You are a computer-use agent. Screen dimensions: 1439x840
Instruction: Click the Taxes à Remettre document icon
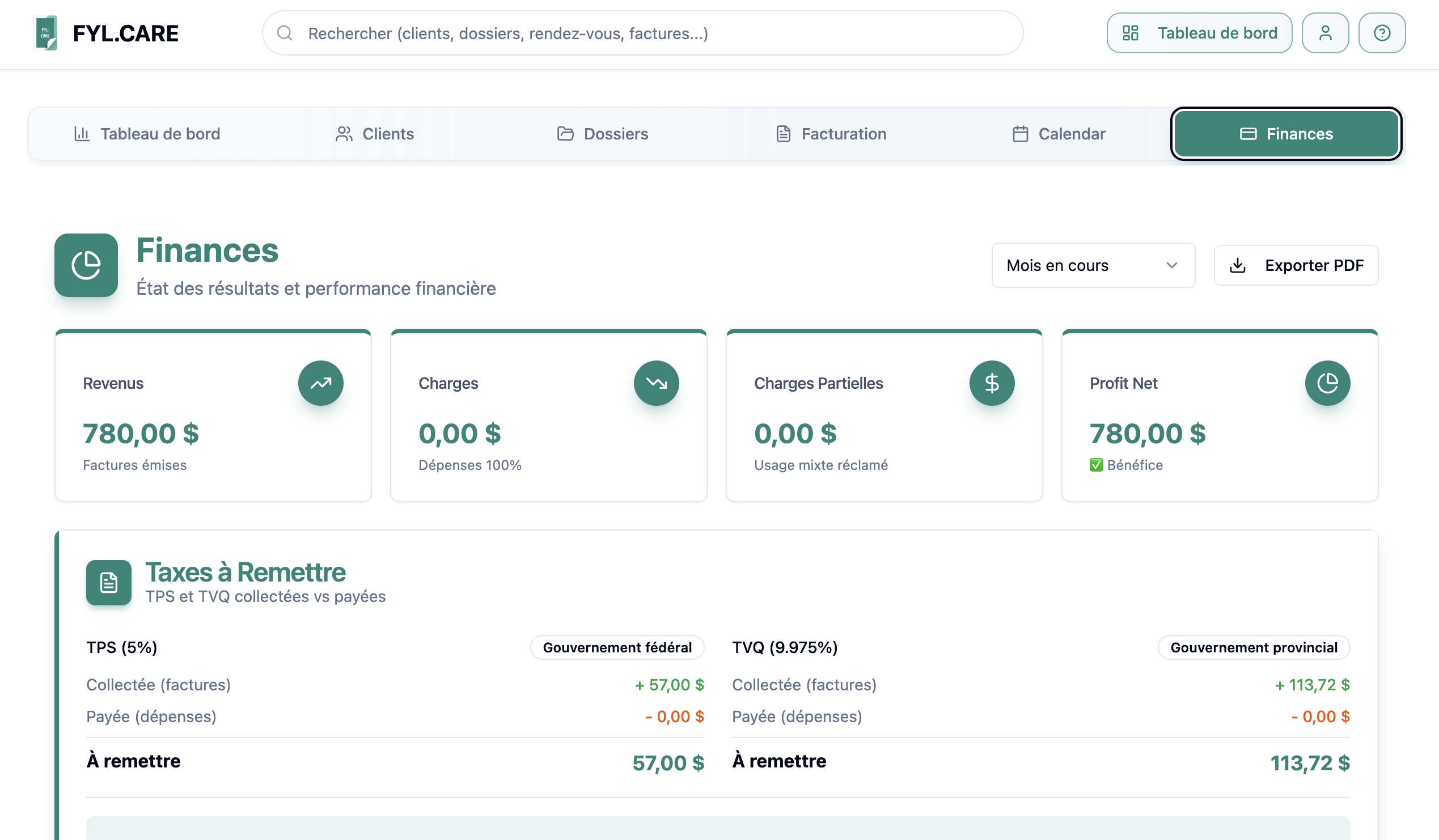coord(108,583)
